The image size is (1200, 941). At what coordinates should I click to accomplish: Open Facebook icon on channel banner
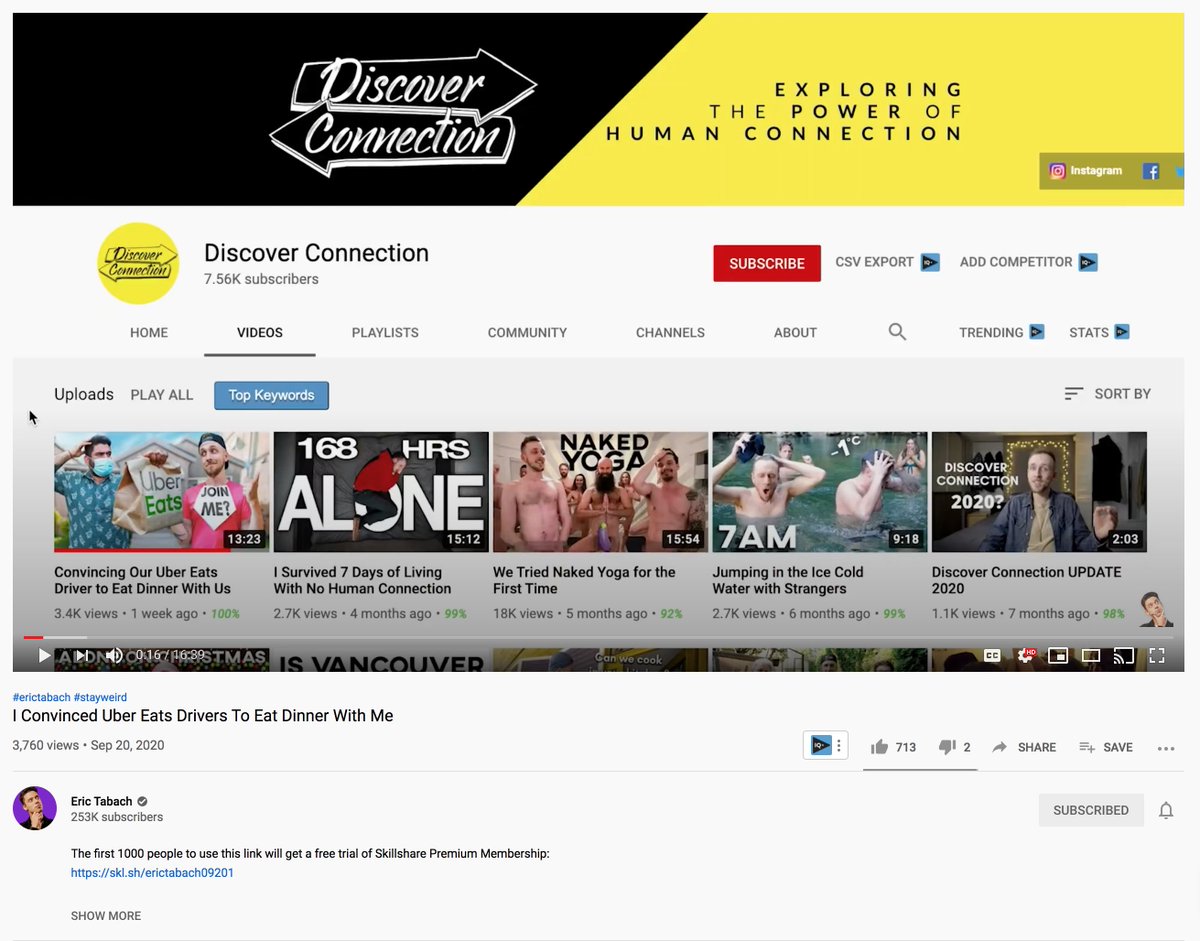tap(1151, 172)
